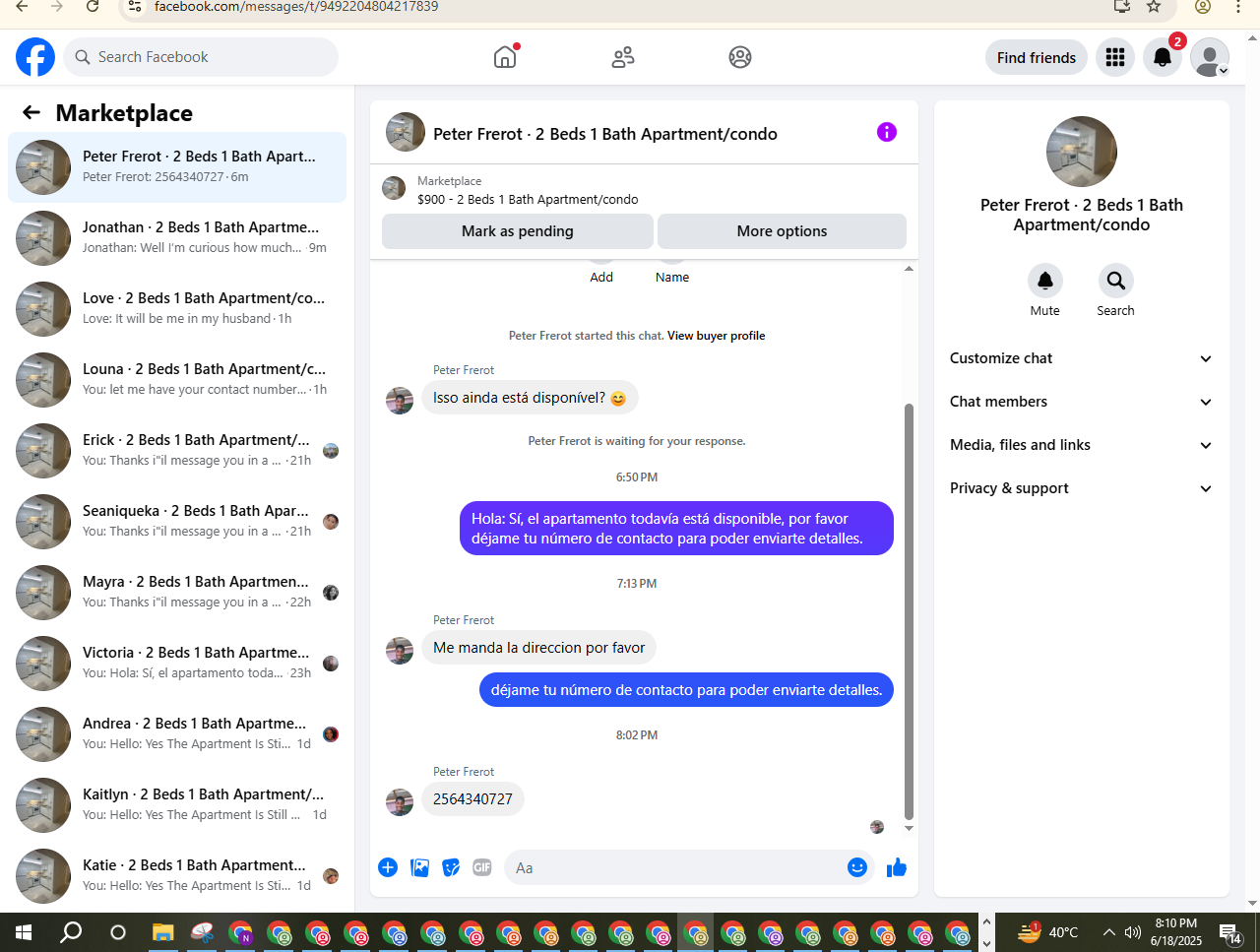Open the emoji picker in message box

pyautogui.click(x=857, y=867)
